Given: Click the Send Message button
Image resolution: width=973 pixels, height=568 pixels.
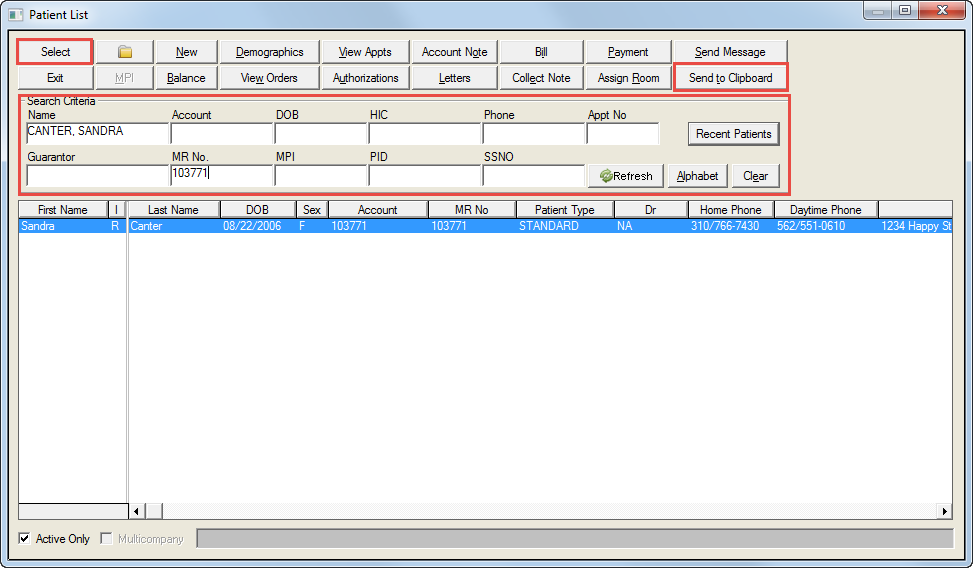Looking at the screenshot, I should (x=730, y=52).
